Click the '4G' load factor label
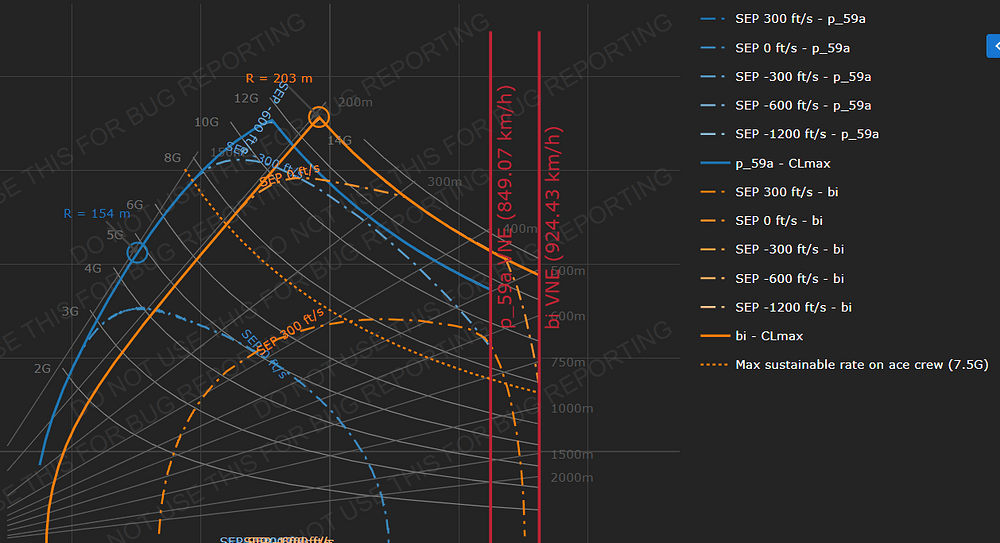This screenshot has width=1000, height=543. click(x=93, y=269)
